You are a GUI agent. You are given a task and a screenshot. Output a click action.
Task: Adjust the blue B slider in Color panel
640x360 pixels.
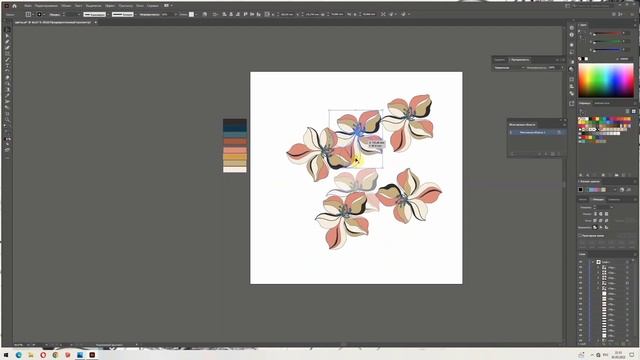click(x=607, y=50)
